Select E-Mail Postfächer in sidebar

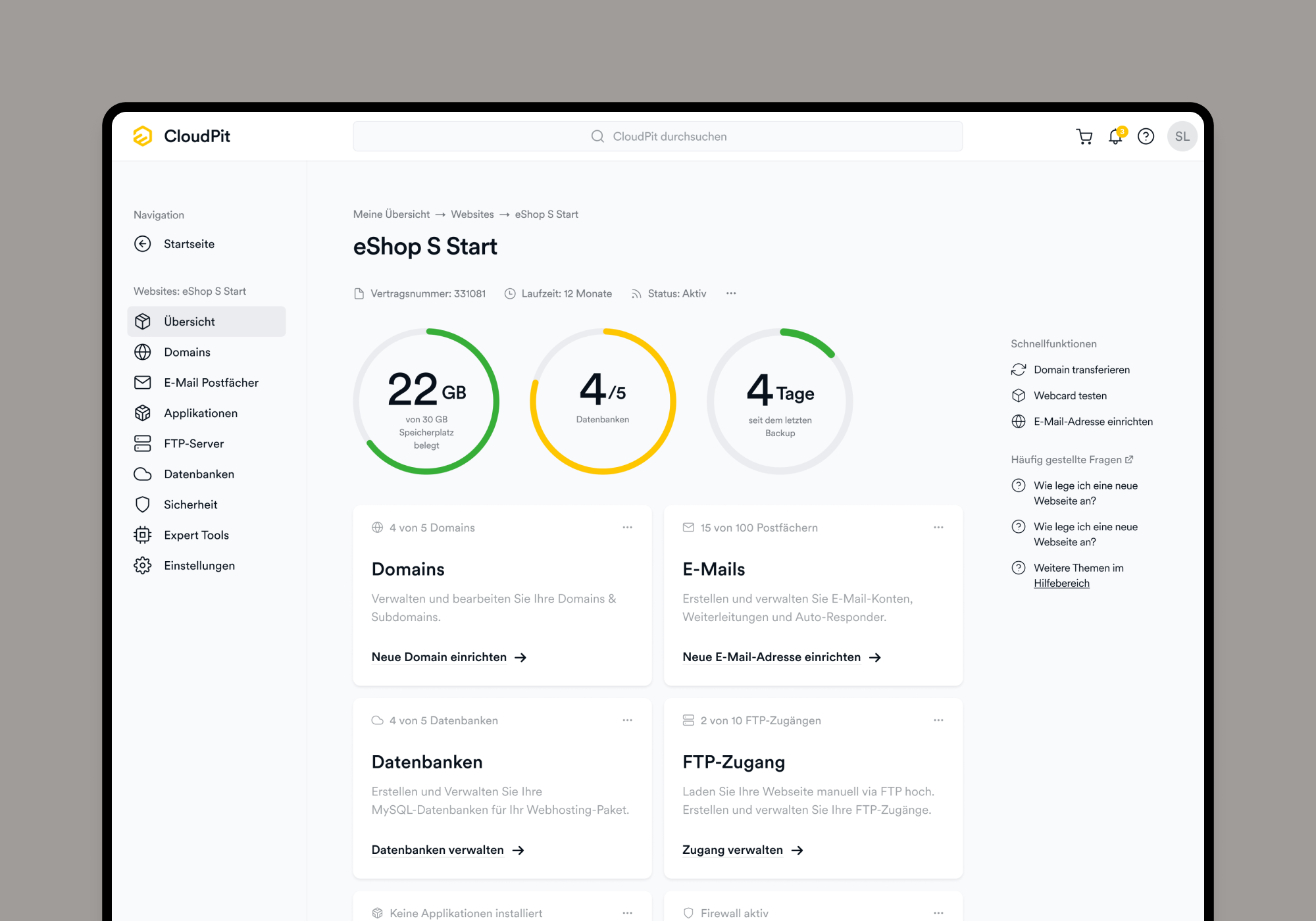pyautogui.click(x=211, y=383)
